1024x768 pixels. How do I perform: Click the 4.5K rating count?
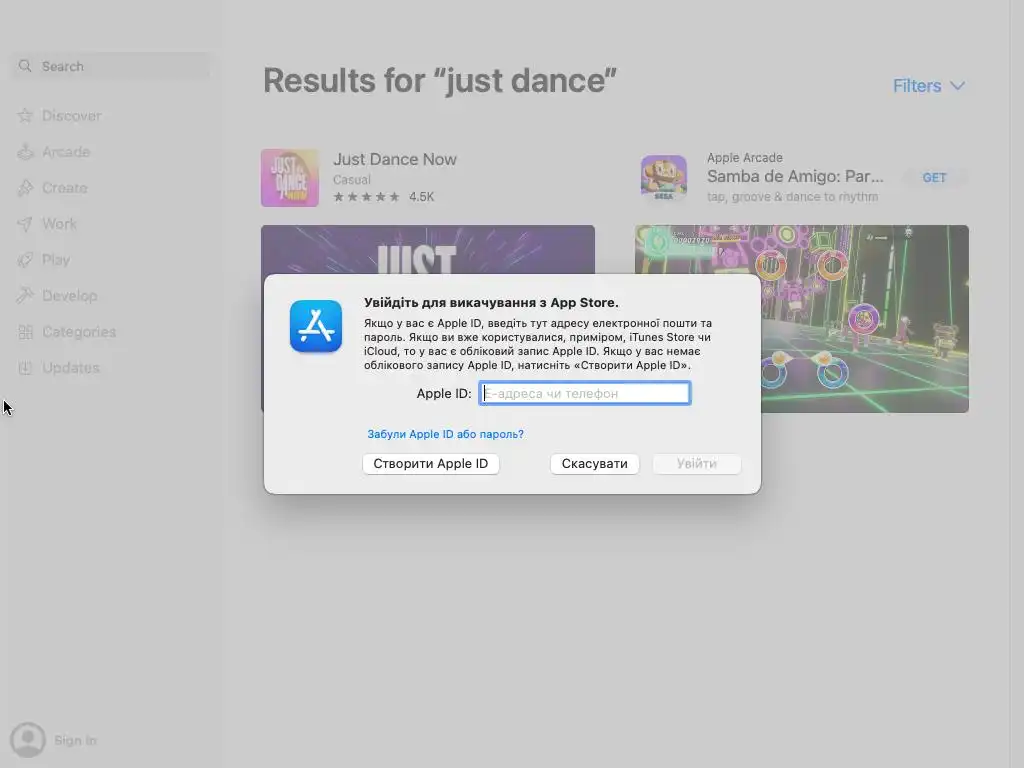(x=421, y=197)
